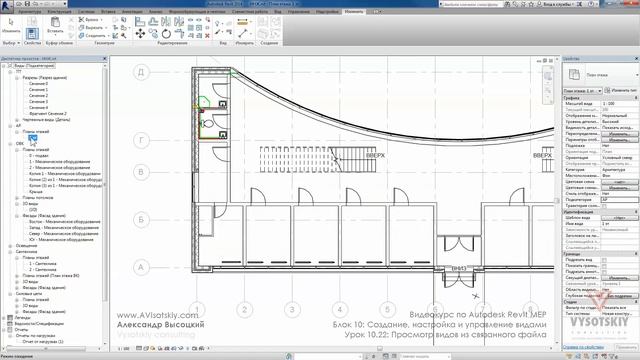Image resolution: width=640 pixels, height=360 pixels.
Task: Open the Управление ribbon tab
Action: click(299, 12)
